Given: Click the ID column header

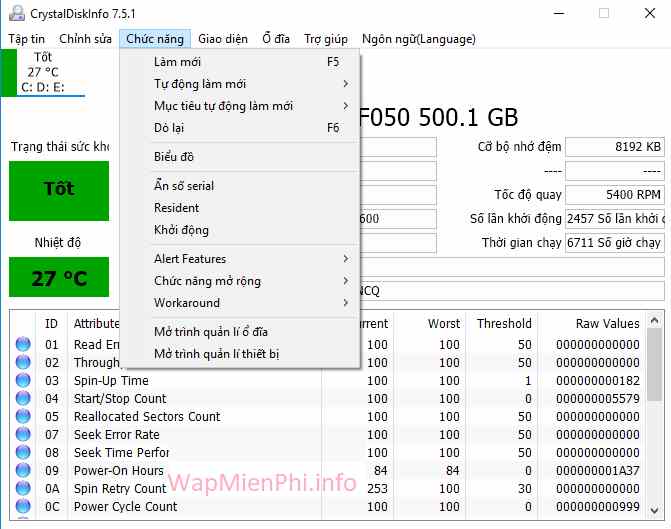Looking at the screenshot, I should pos(51,324).
